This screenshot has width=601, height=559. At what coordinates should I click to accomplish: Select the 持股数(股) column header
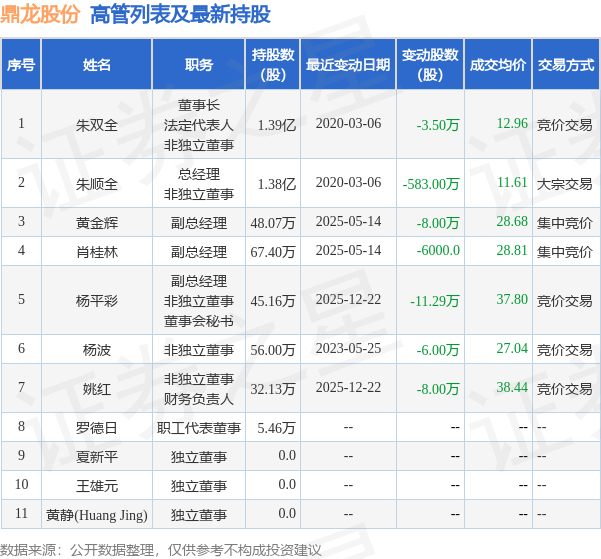[273, 64]
